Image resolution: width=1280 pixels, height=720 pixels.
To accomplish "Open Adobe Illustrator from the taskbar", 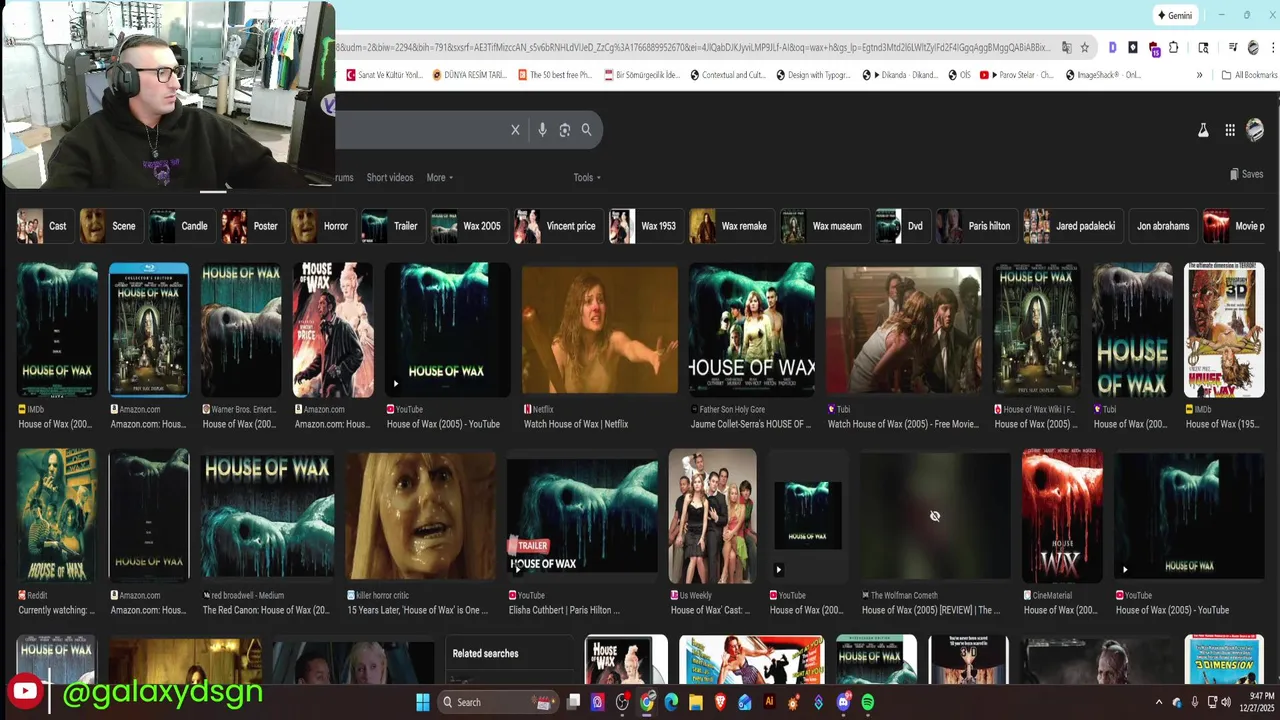I will click(x=769, y=702).
